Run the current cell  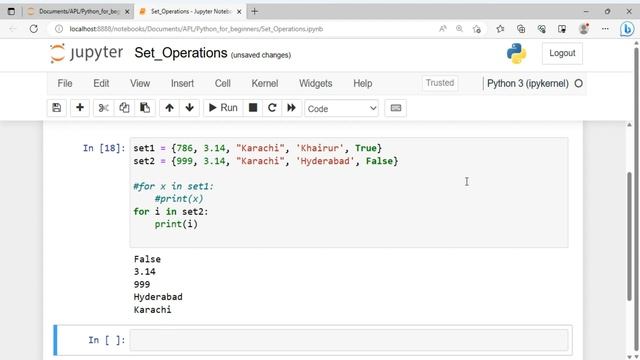223,108
